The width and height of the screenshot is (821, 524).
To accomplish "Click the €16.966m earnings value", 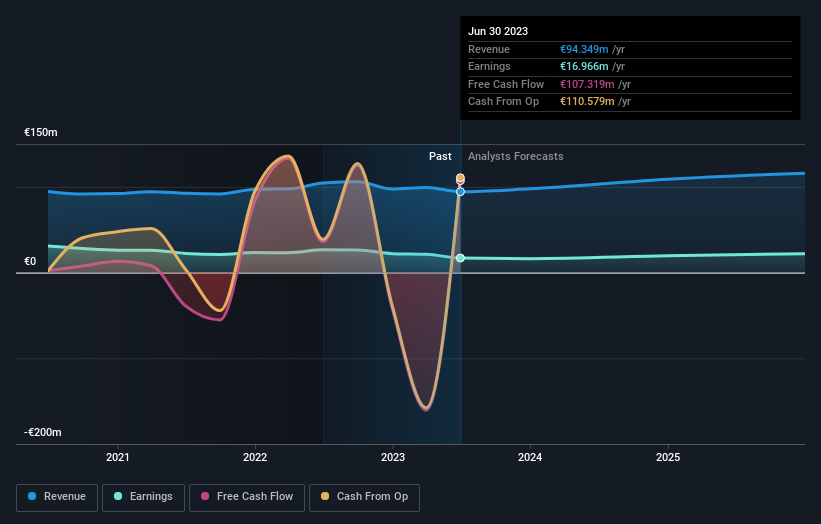I will pos(584,66).
